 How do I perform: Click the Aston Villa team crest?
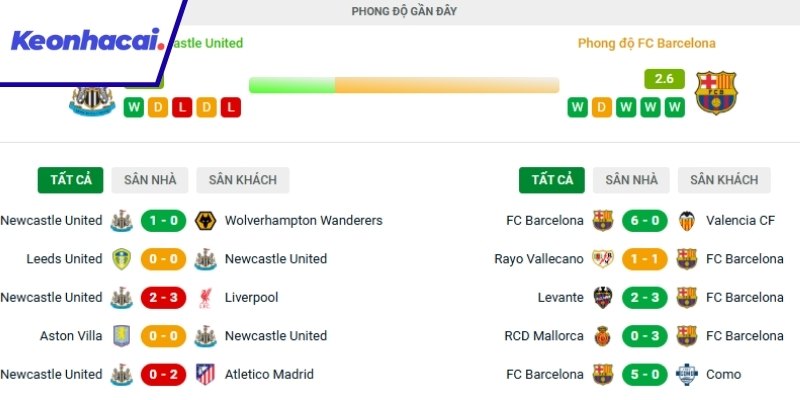(122, 336)
